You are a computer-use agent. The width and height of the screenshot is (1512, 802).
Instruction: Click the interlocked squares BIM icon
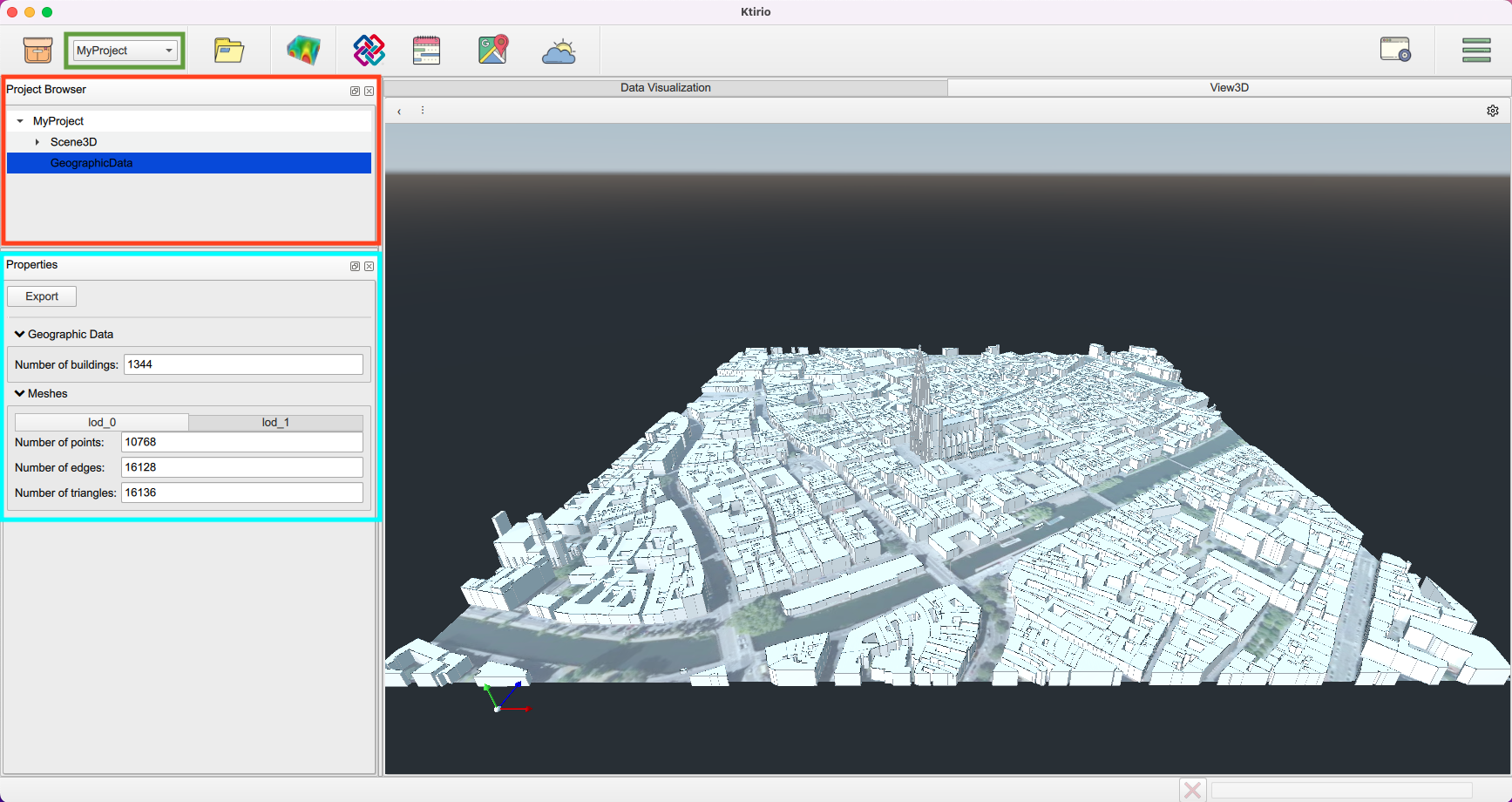tap(369, 51)
